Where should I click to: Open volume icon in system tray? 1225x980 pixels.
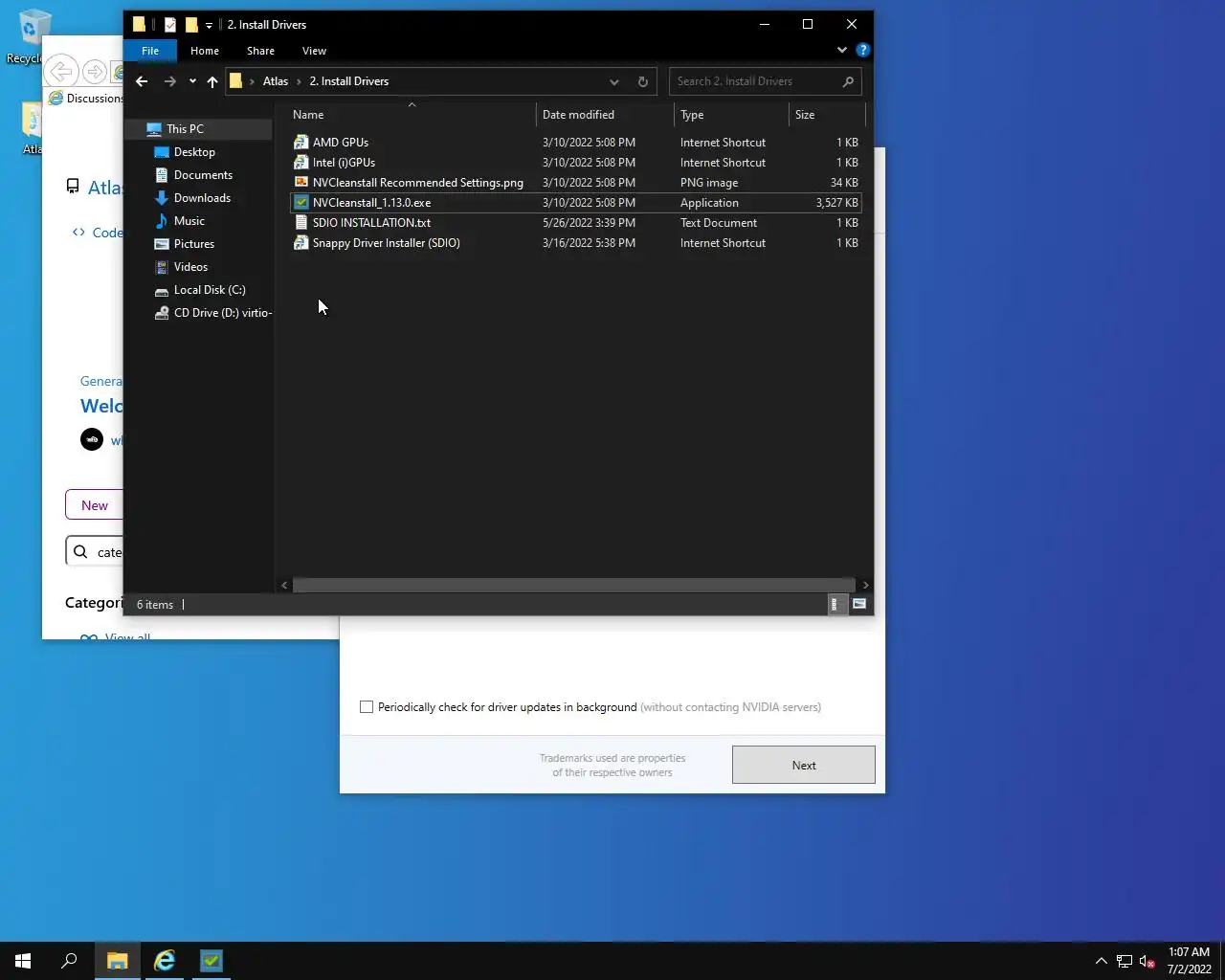tap(1147, 961)
